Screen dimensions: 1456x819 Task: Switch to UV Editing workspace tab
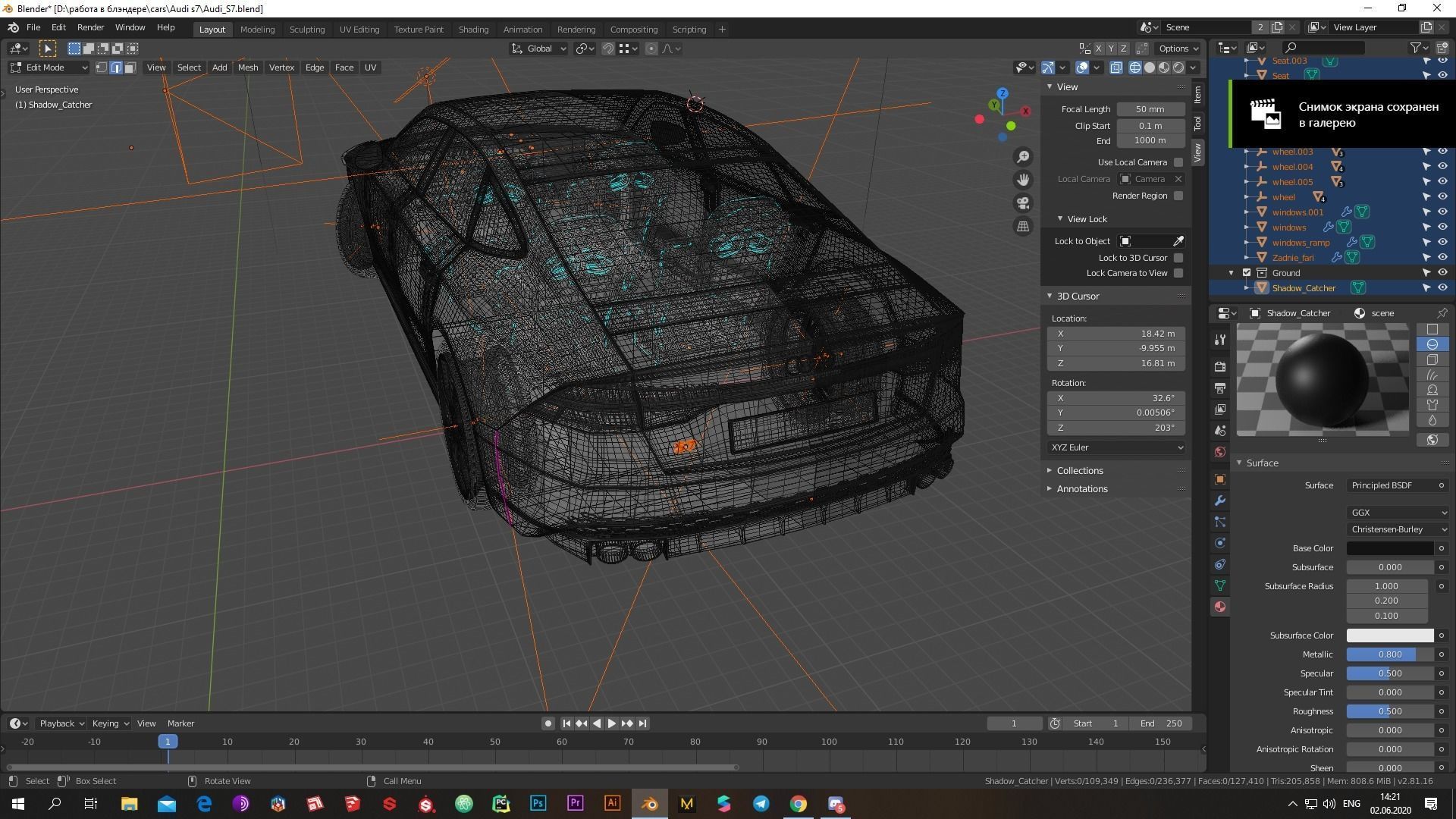(x=359, y=30)
